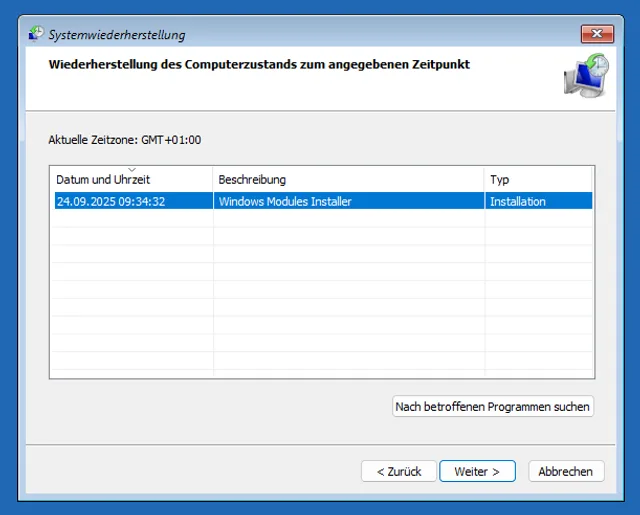Click the computer restore clock icon
The height and width of the screenshot is (515, 640).
pyautogui.click(x=587, y=76)
